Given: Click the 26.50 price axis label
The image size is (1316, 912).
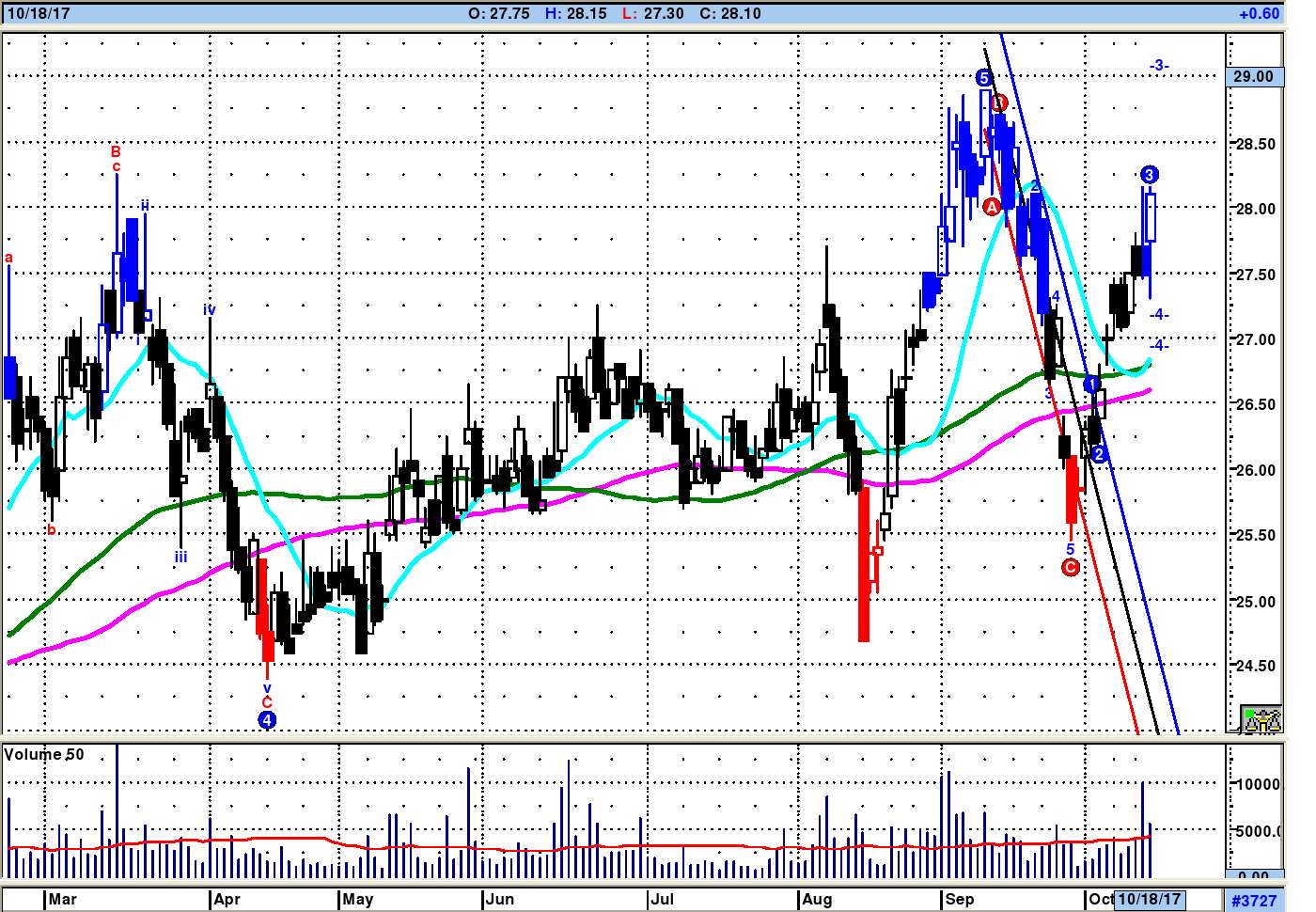Looking at the screenshot, I should tap(1255, 404).
